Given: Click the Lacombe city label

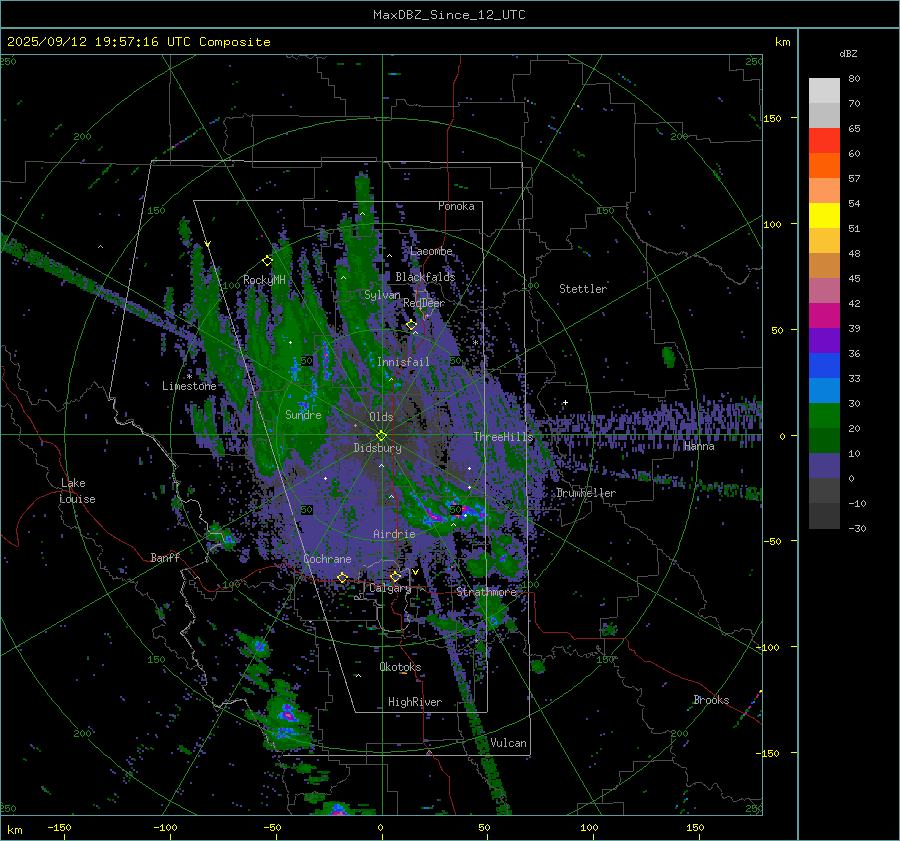Looking at the screenshot, I should click(432, 251).
